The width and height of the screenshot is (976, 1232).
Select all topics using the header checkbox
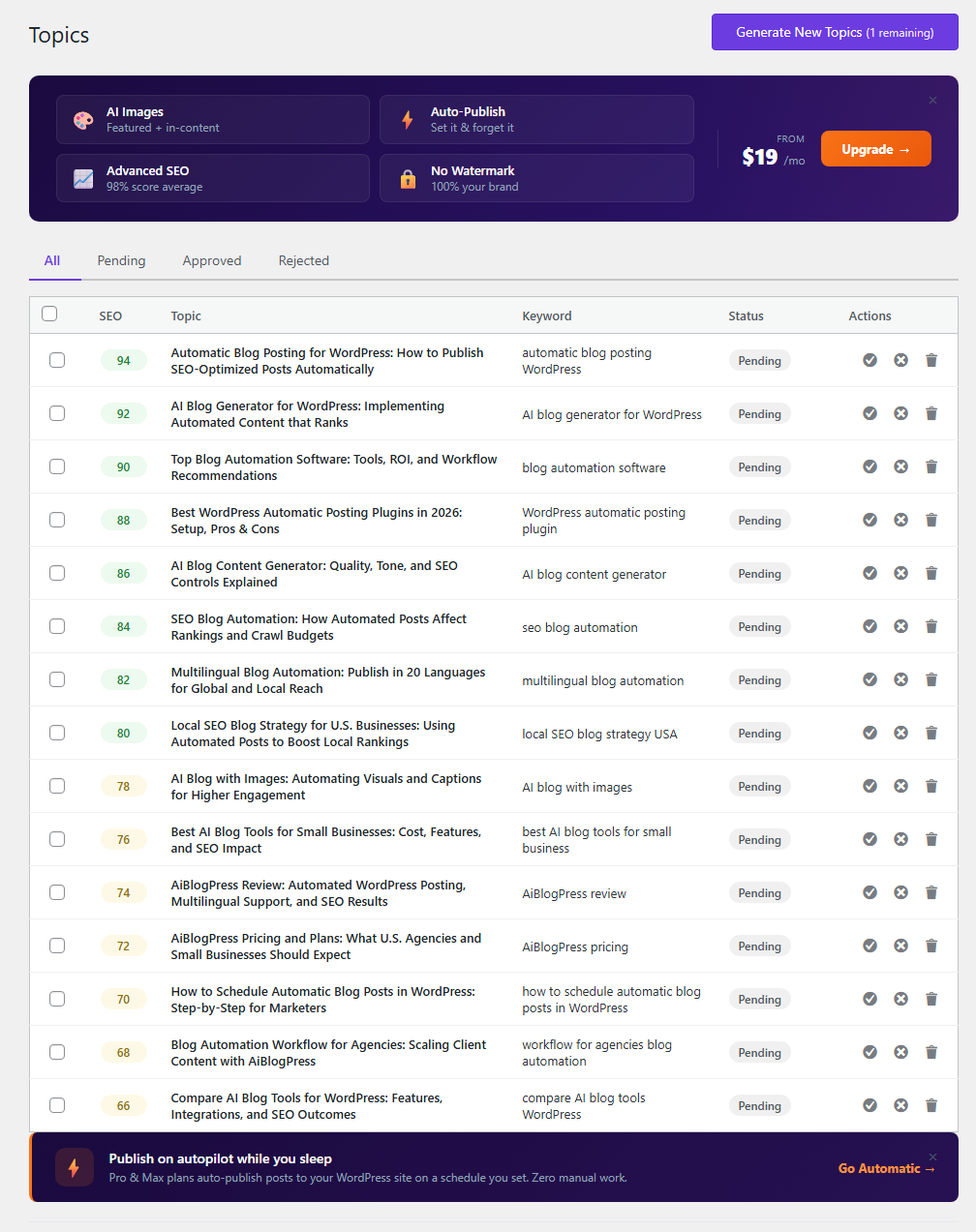point(49,313)
